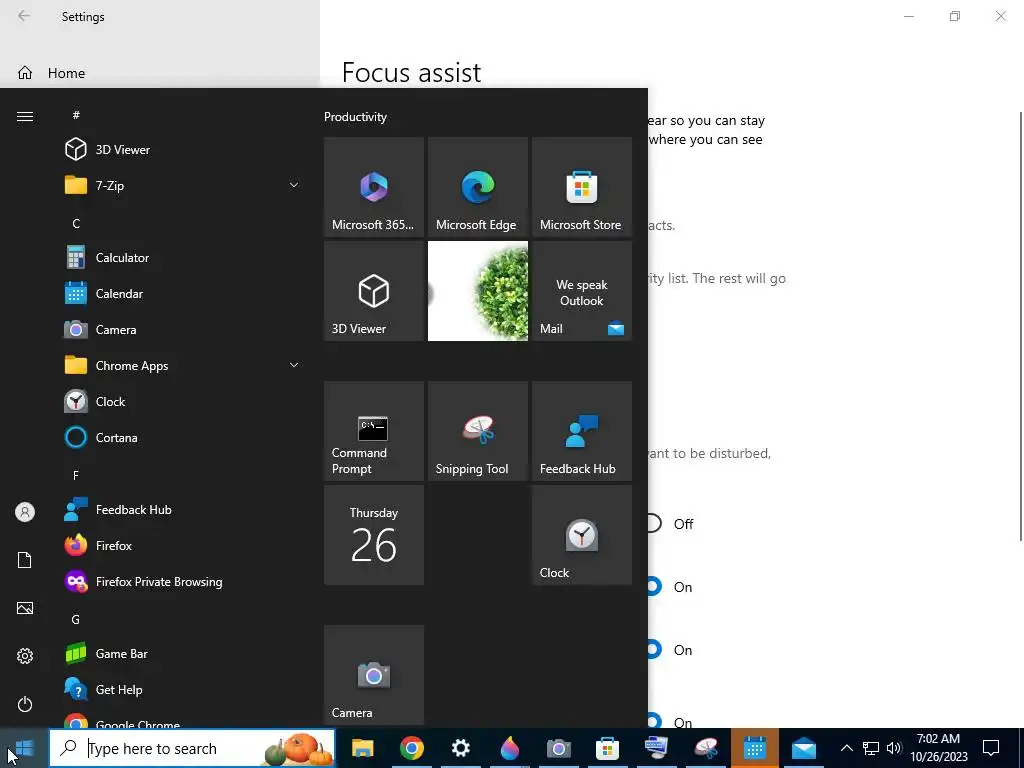The height and width of the screenshot is (768, 1024).
Task: Click the # section header
Action: [x=76, y=115]
